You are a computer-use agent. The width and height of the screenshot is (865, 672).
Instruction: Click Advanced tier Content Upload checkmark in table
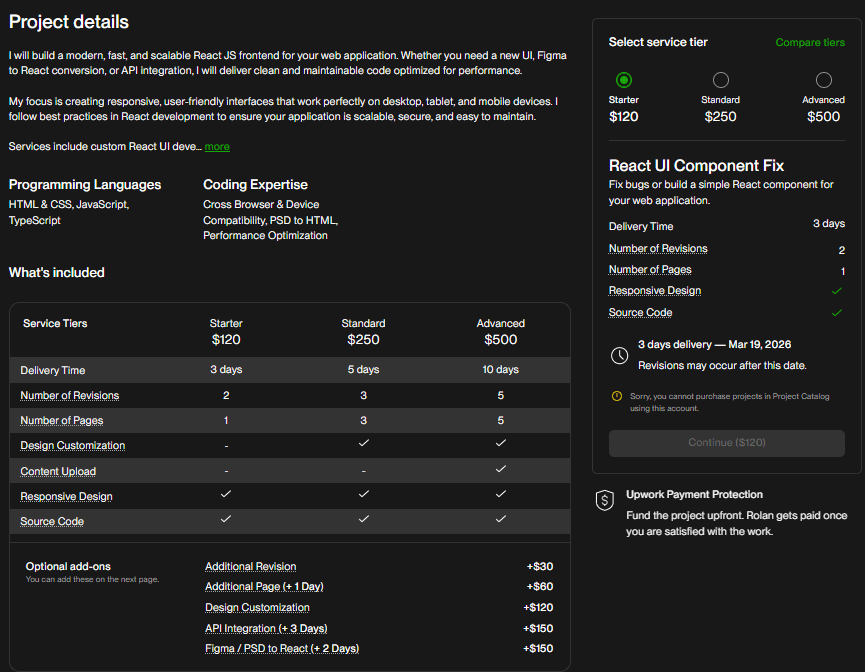tap(501, 469)
